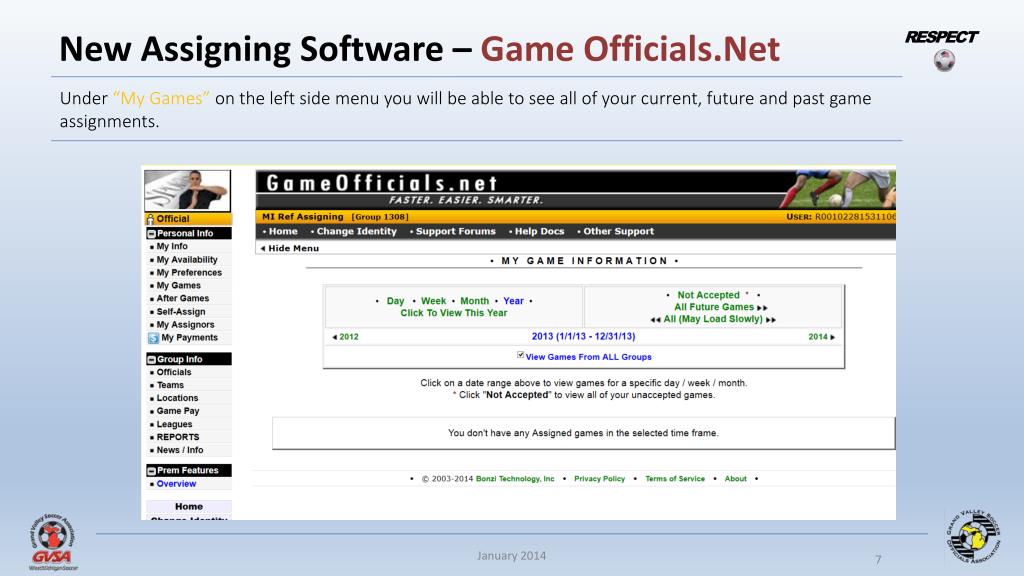Open About footer link
The width and height of the screenshot is (1024, 576).
735,479
